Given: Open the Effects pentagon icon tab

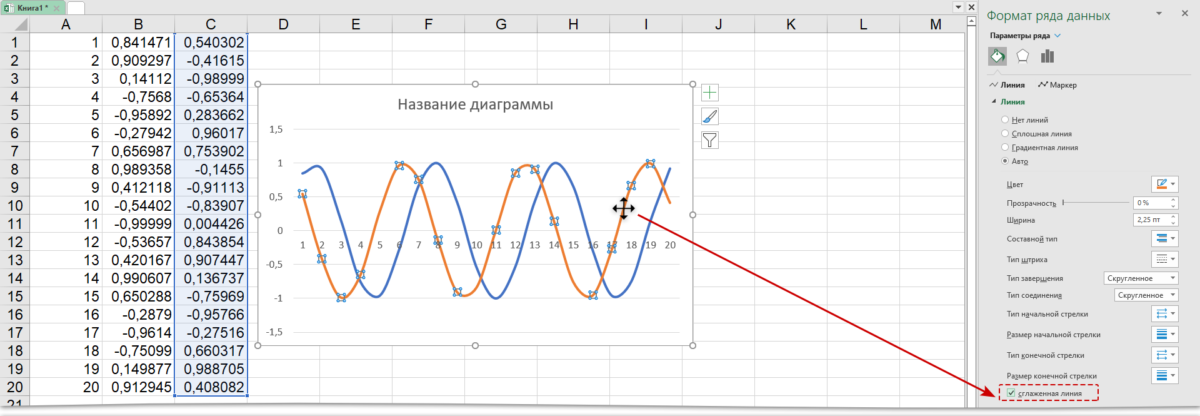Looking at the screenshot, I should [1023, 57].
